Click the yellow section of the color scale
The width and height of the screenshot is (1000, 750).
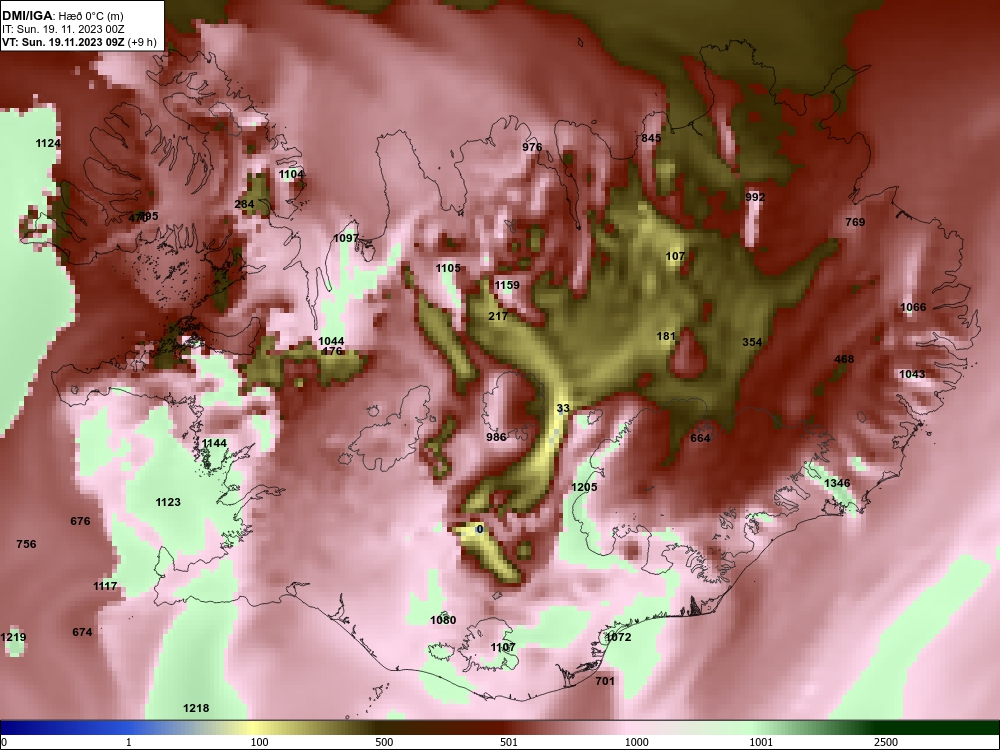point(255,728)
